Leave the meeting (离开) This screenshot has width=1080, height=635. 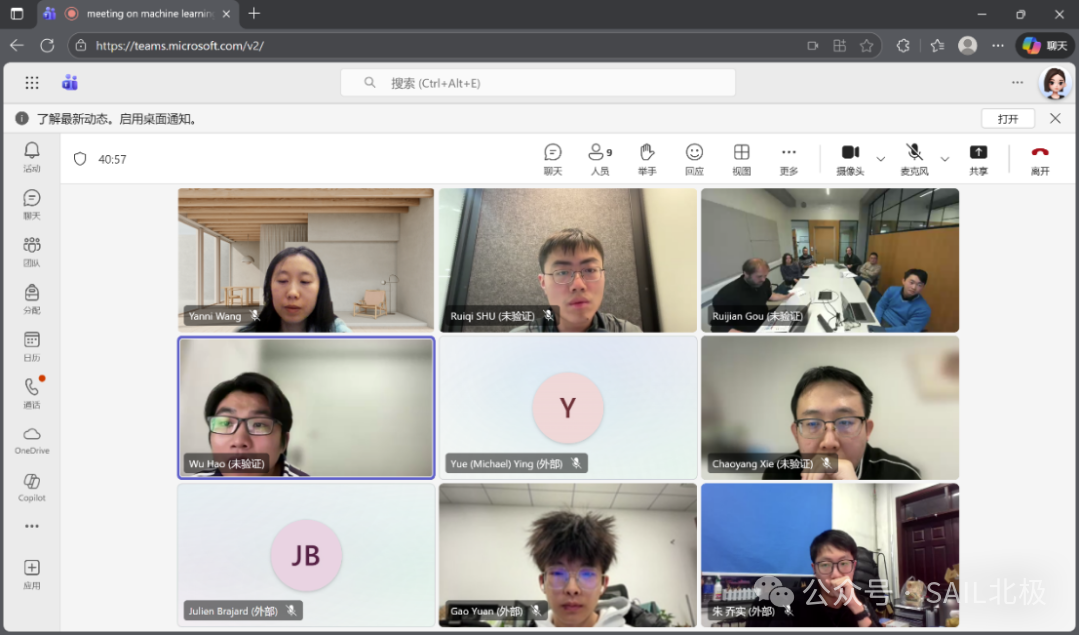point(1039,159)
